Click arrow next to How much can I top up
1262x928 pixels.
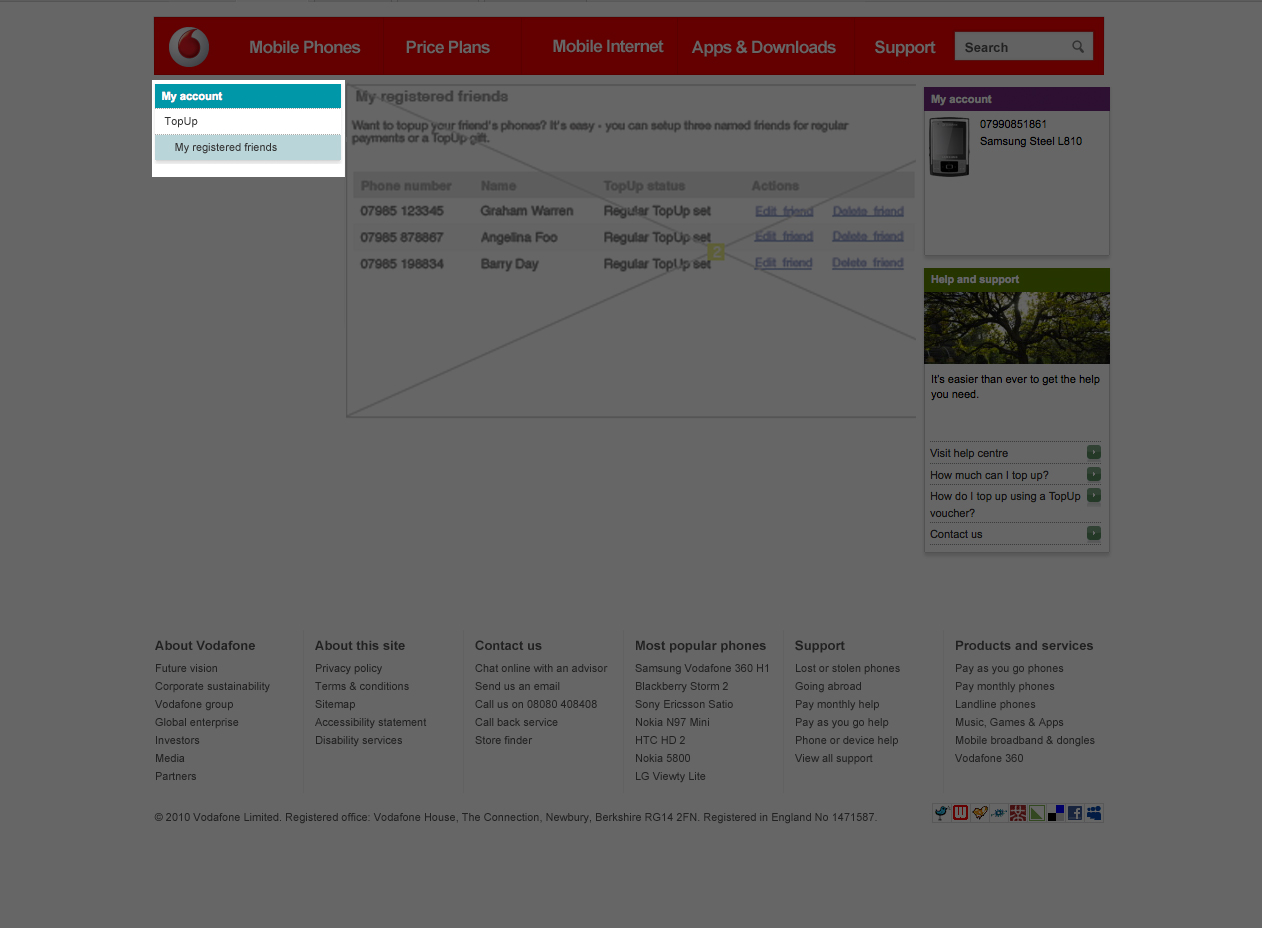click(1094, 475)
